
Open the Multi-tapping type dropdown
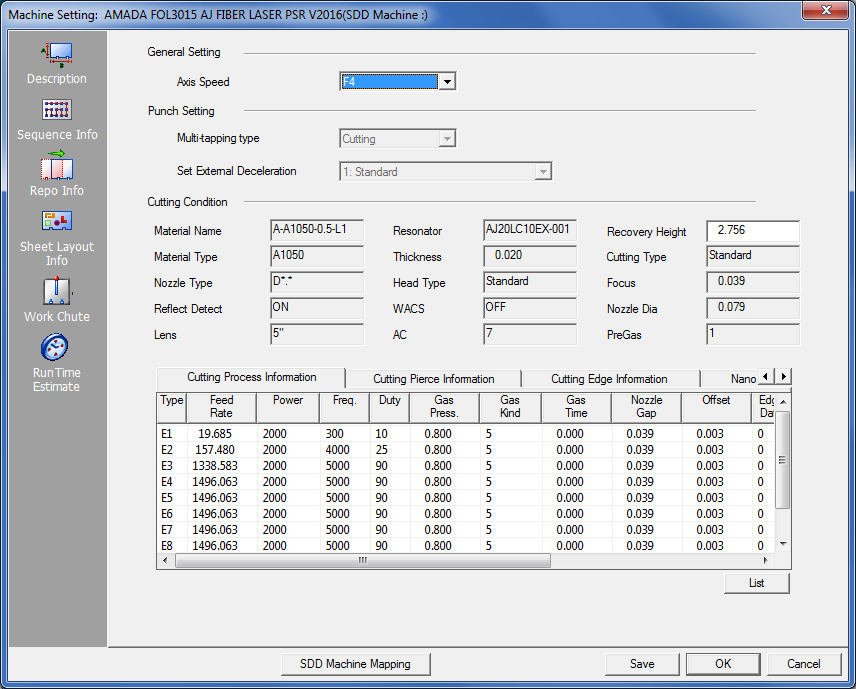pos(397,139)
